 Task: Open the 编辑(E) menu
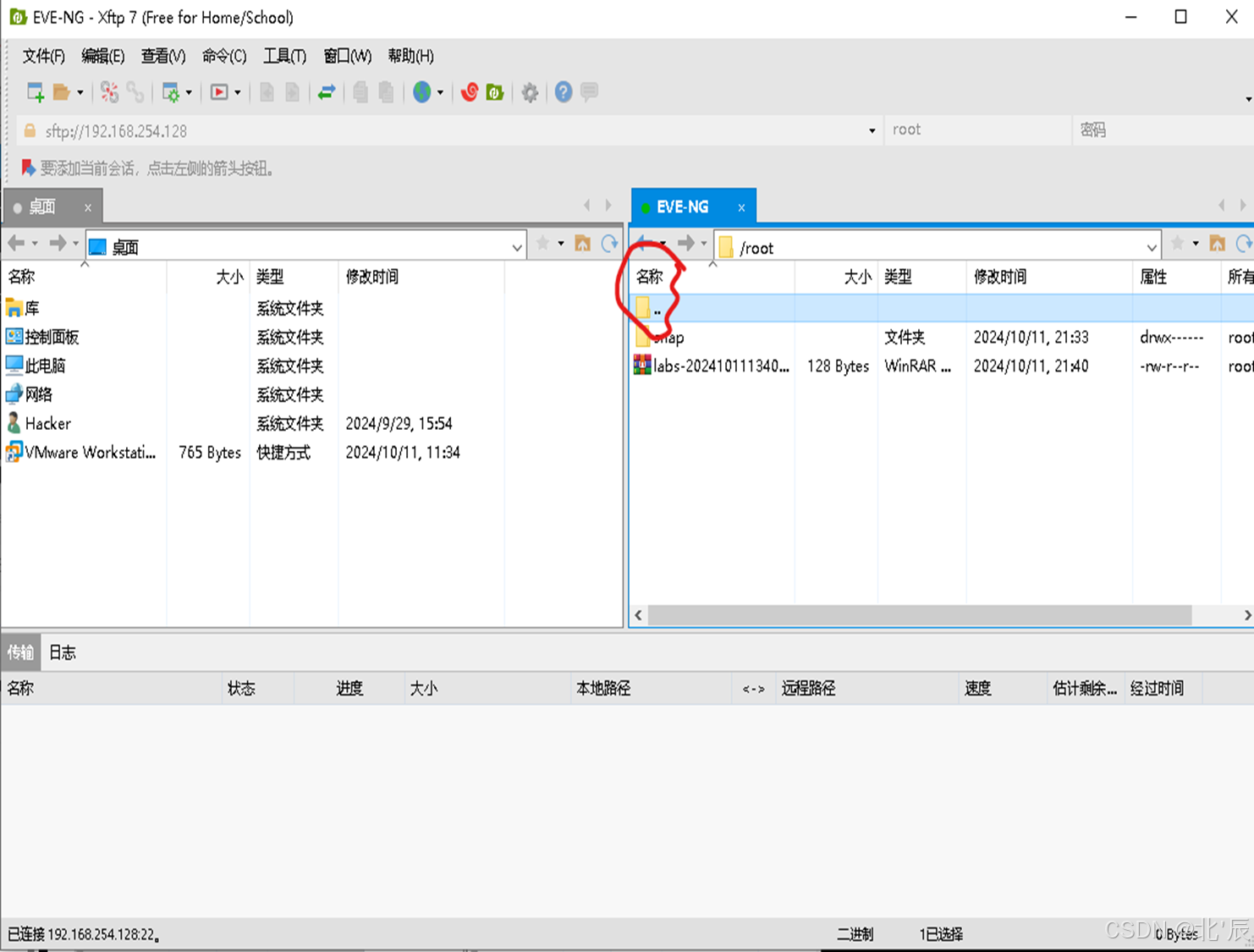(x=103, y=56)
